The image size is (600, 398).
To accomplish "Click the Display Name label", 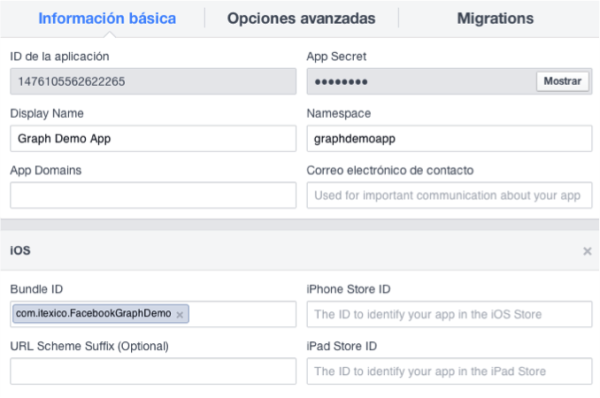I will [x=47, y=114].
